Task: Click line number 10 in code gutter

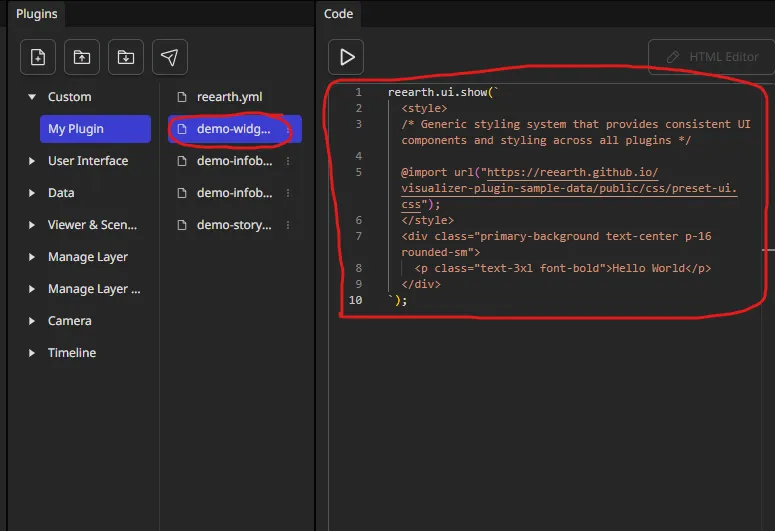Action: 356,300
